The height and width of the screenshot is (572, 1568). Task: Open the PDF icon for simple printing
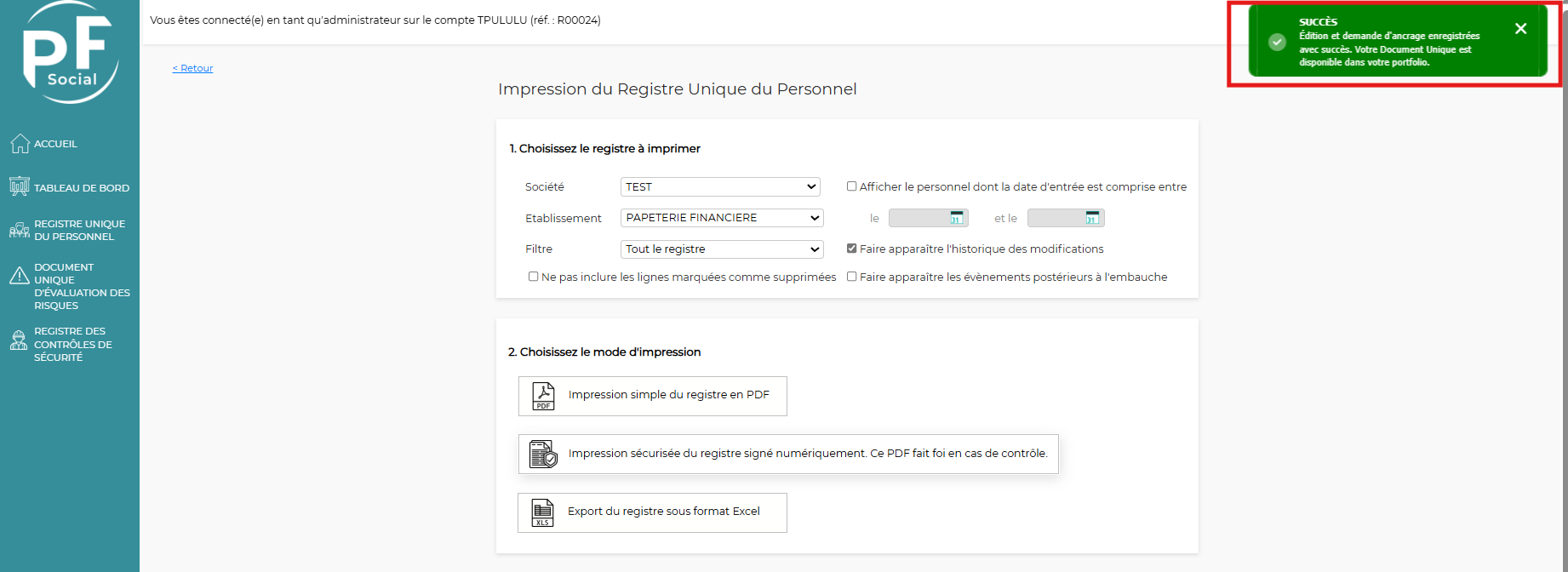[543, 396]
